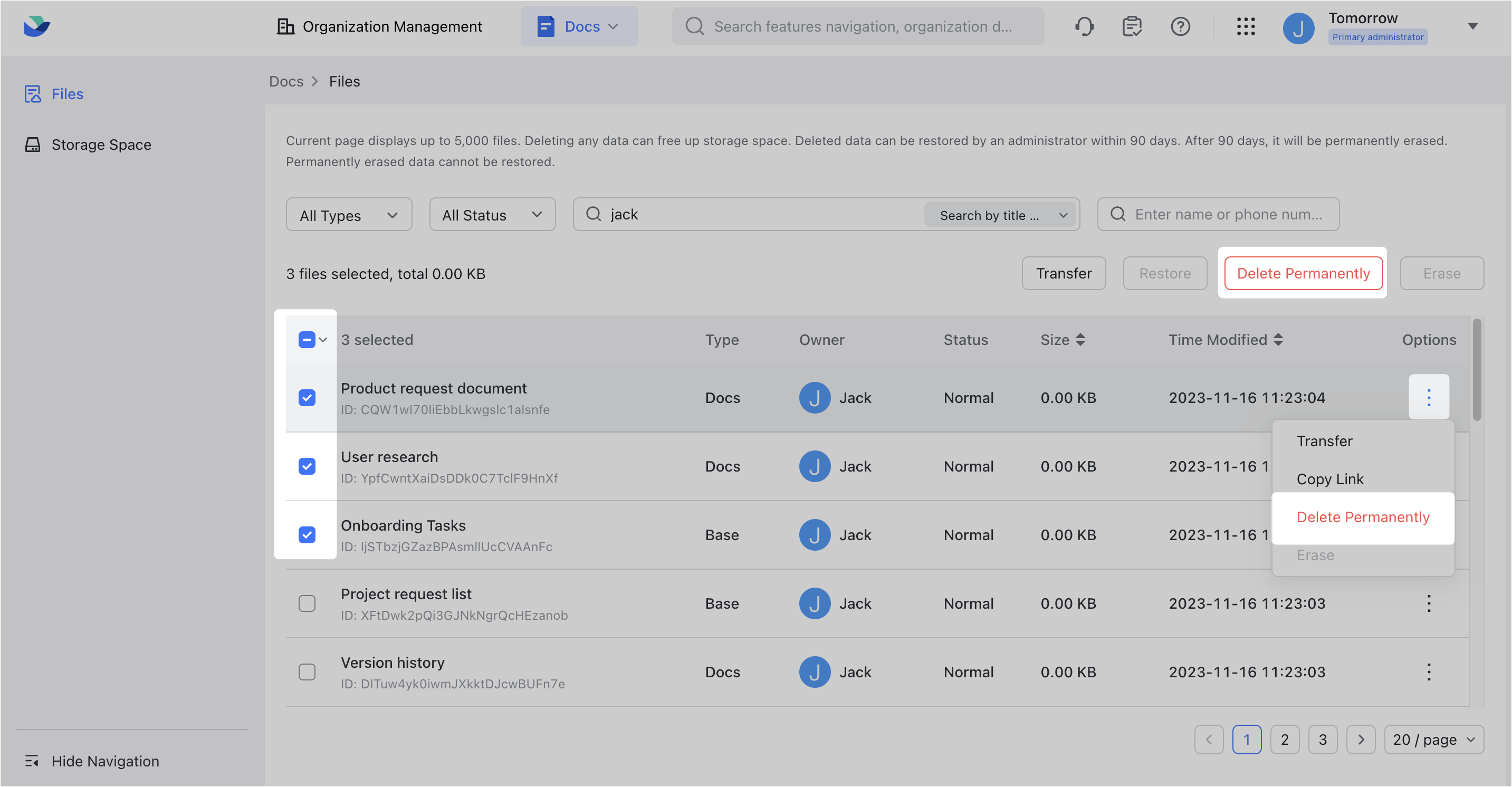Select page 1 in pagination
This screenshot has width=1512, height=787.
[1247, 740]
